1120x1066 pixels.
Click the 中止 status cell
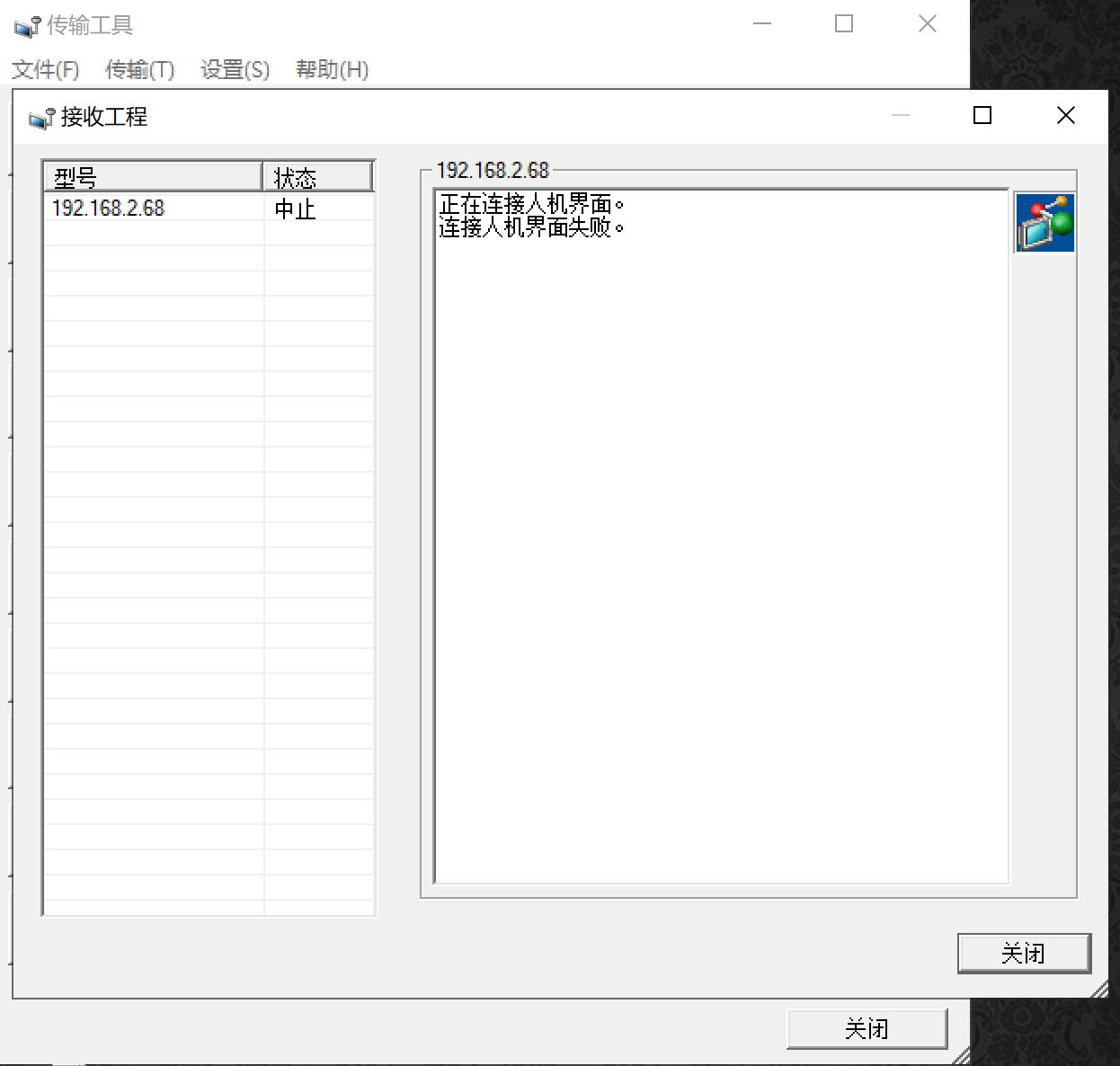[296, 209]
